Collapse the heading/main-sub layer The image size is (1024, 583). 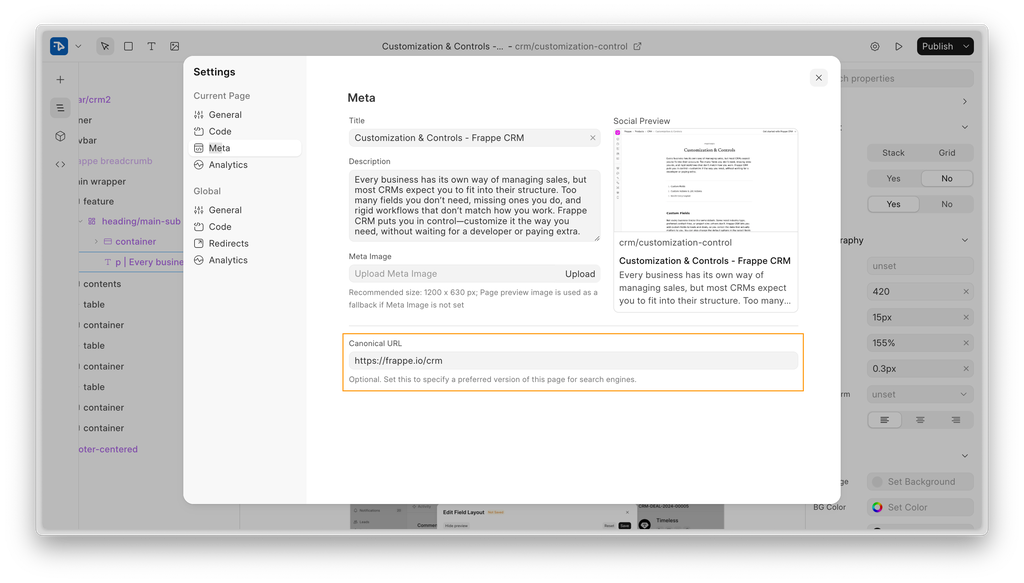pyautogui.click(x=81, y=221)
